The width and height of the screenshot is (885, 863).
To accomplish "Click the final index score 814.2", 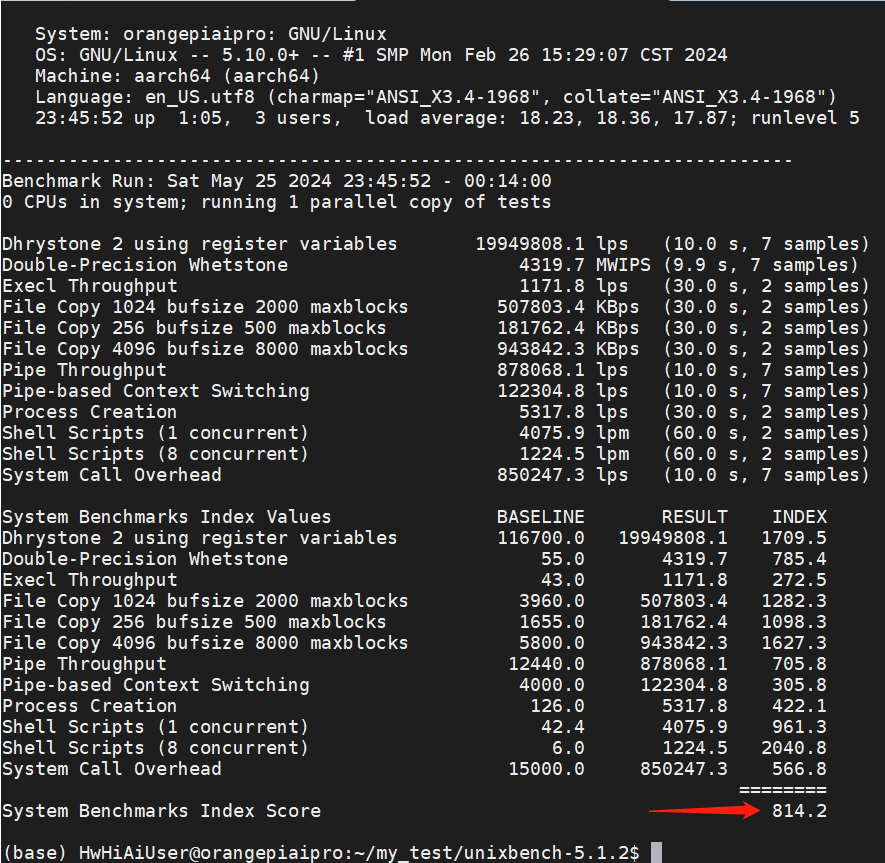I will tap(799, 811).
